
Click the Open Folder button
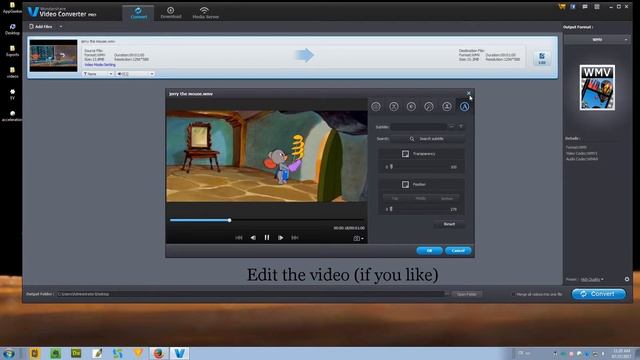click(467, 294)
